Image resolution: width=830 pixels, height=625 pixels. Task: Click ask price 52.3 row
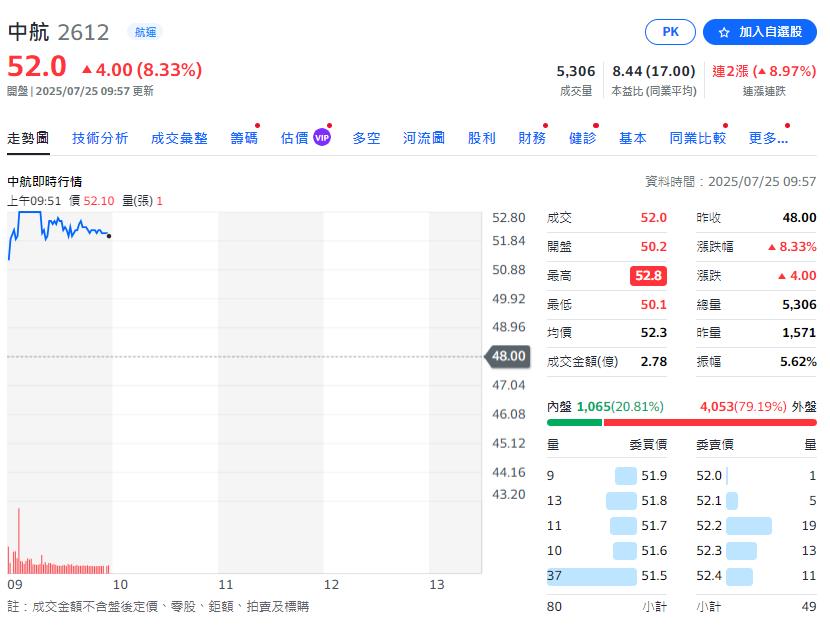[x=756, y=551]
